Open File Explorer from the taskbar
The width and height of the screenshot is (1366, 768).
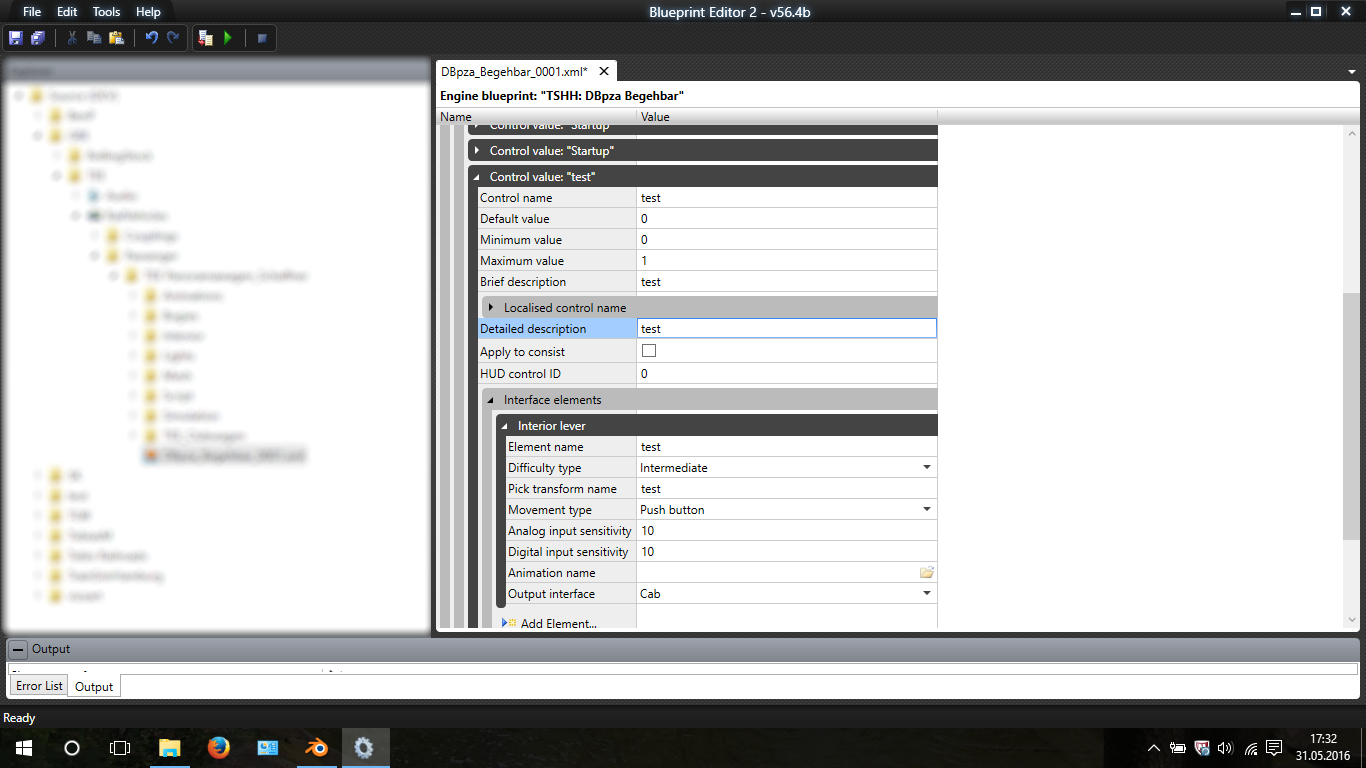[x=170, y=747]
